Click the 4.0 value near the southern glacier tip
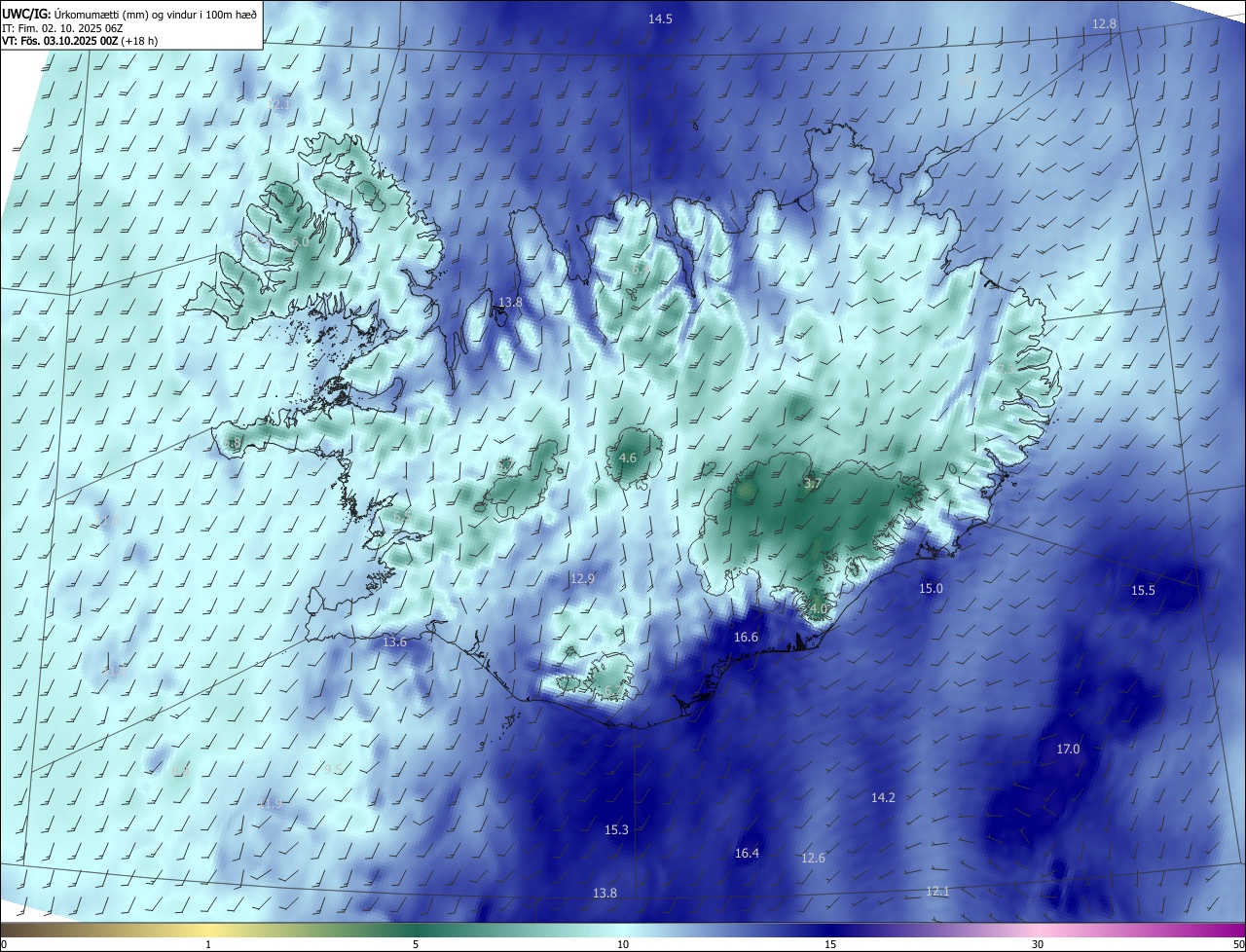 click(x=818, y=609)
